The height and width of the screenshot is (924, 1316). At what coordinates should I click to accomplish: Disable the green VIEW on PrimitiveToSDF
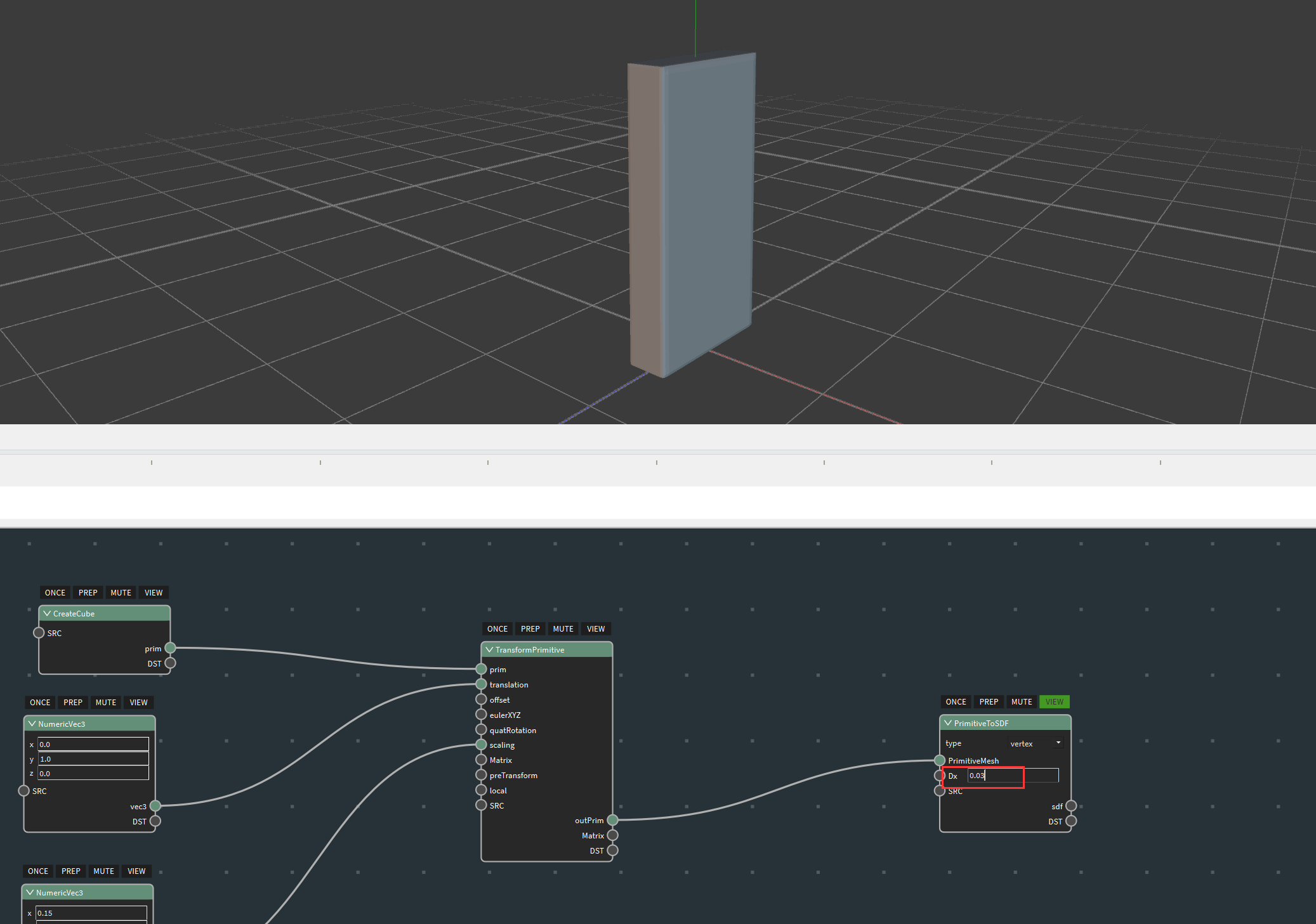[x=1055, y=701]
